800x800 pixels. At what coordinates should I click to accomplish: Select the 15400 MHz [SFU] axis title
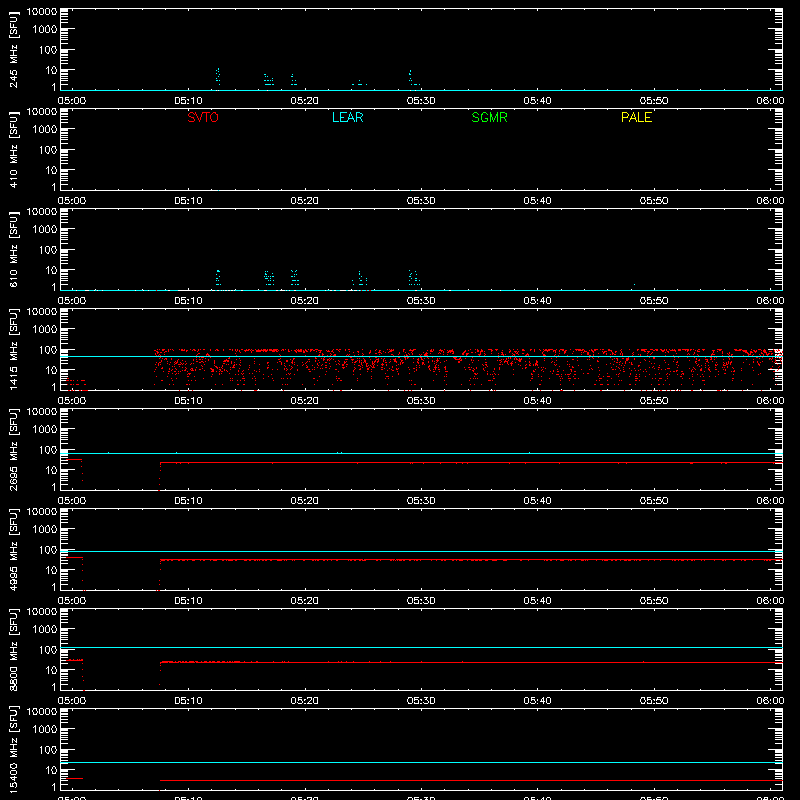[x=13, y=750]
